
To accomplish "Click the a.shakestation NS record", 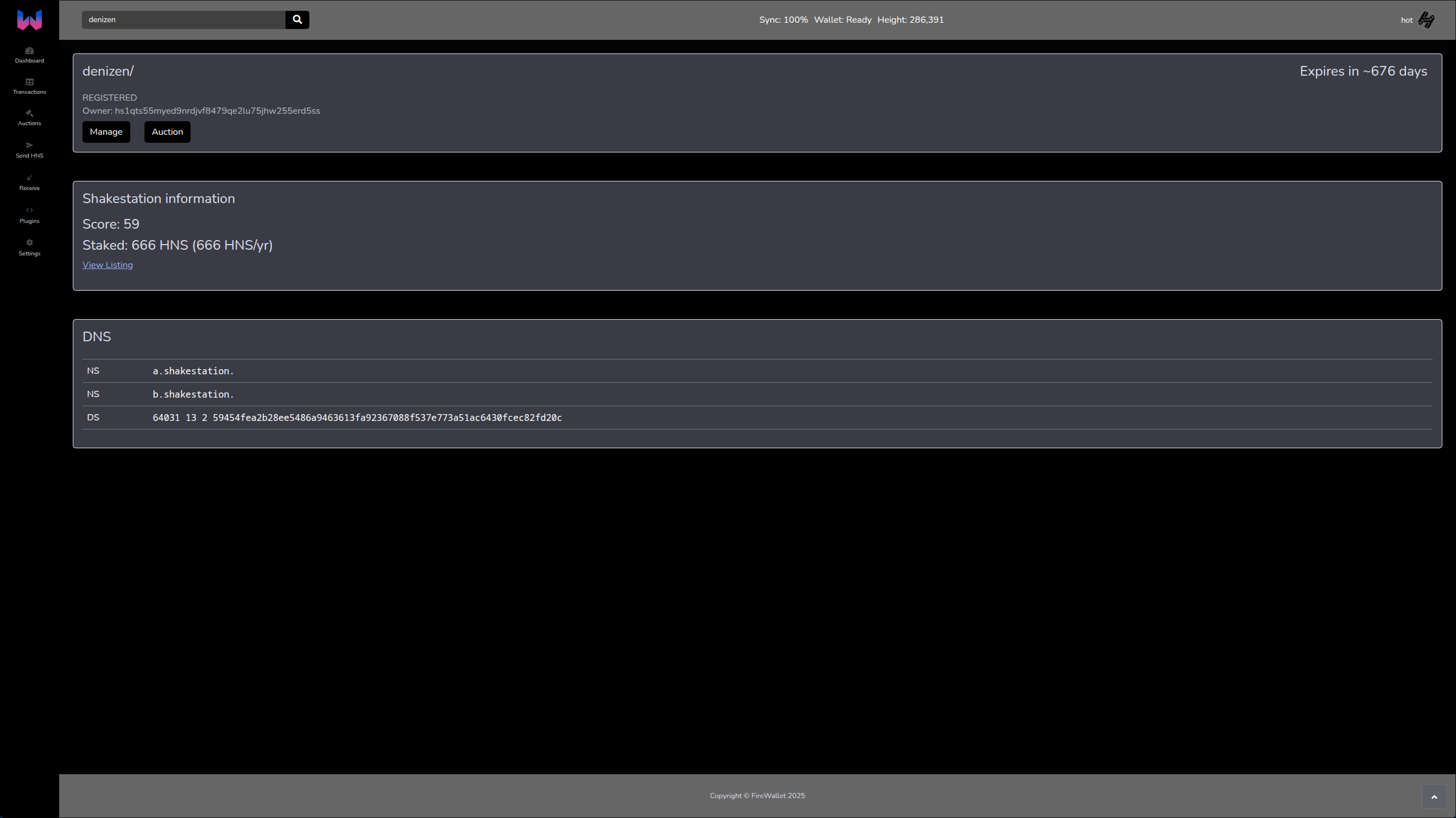I will pos(193,370).
